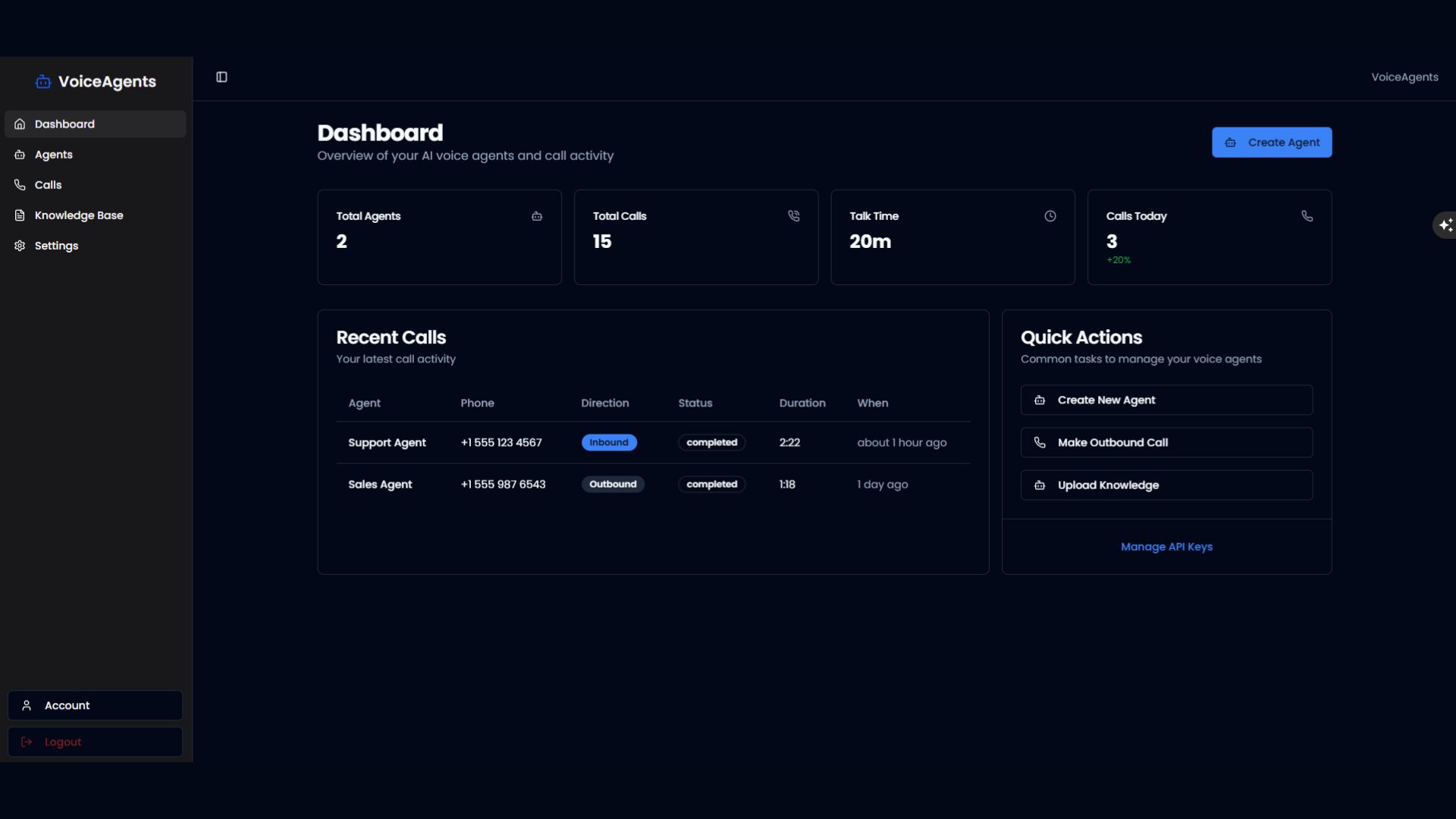The height and width of the screenshot is (819, 1456).
Task: Click the VoiceAgents robot logo icon
Action: pyautogui.click(x=43, y=82)
